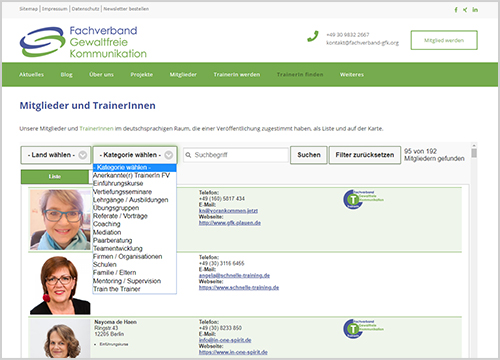Choose 'Firmen / Organisationen' category
Image resolution: width=500 pixels, height=360 pixels.
pyautogui.click(x=134, y=256)
